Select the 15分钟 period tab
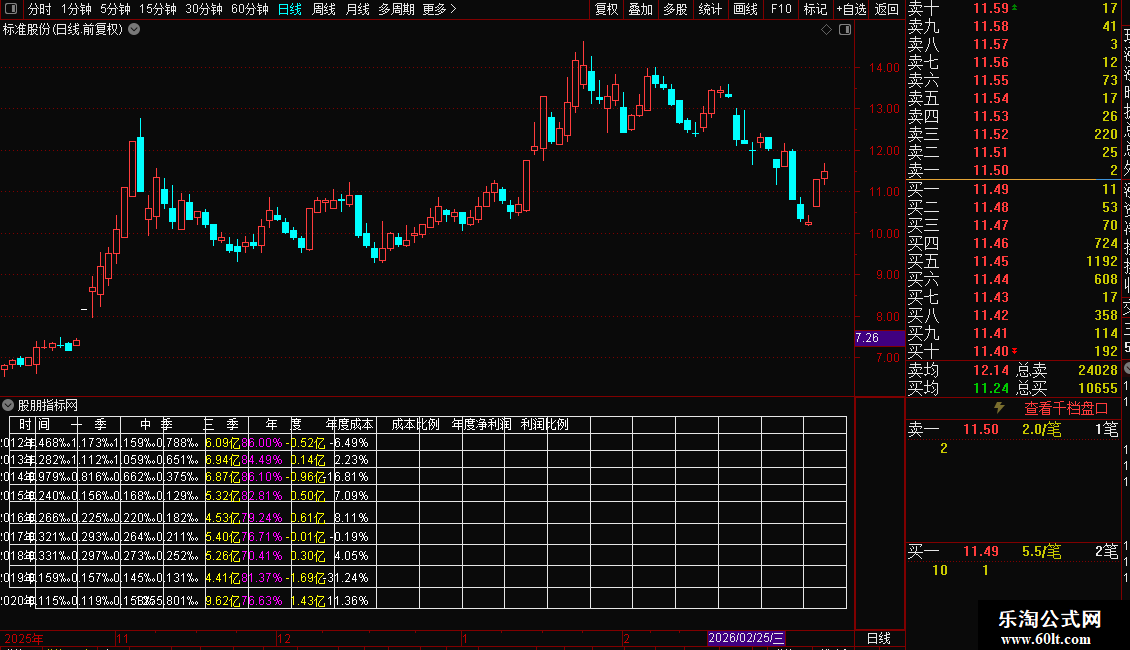 click(x=157, y=9)
